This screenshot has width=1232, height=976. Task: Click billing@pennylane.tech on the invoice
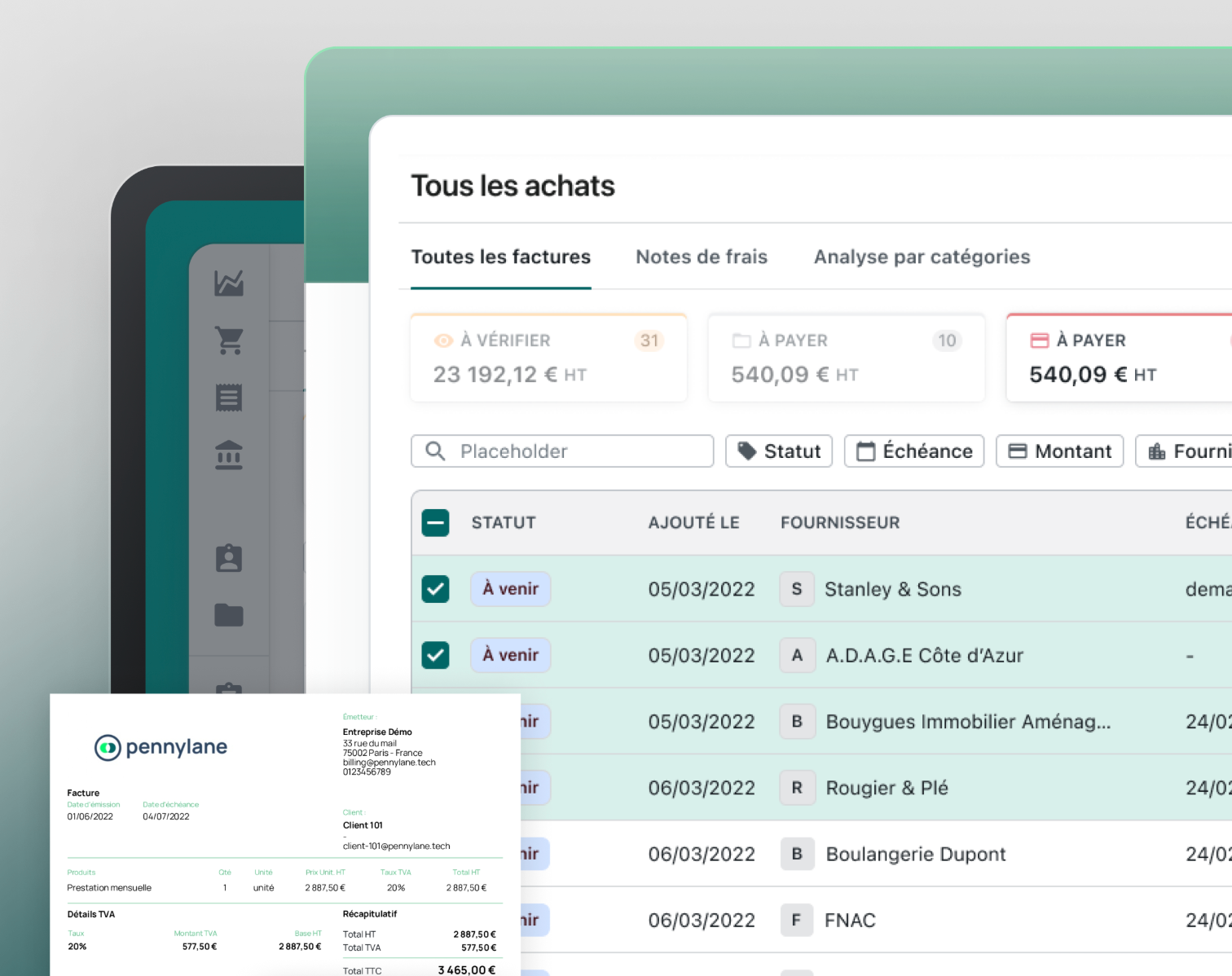coord(389,763)
